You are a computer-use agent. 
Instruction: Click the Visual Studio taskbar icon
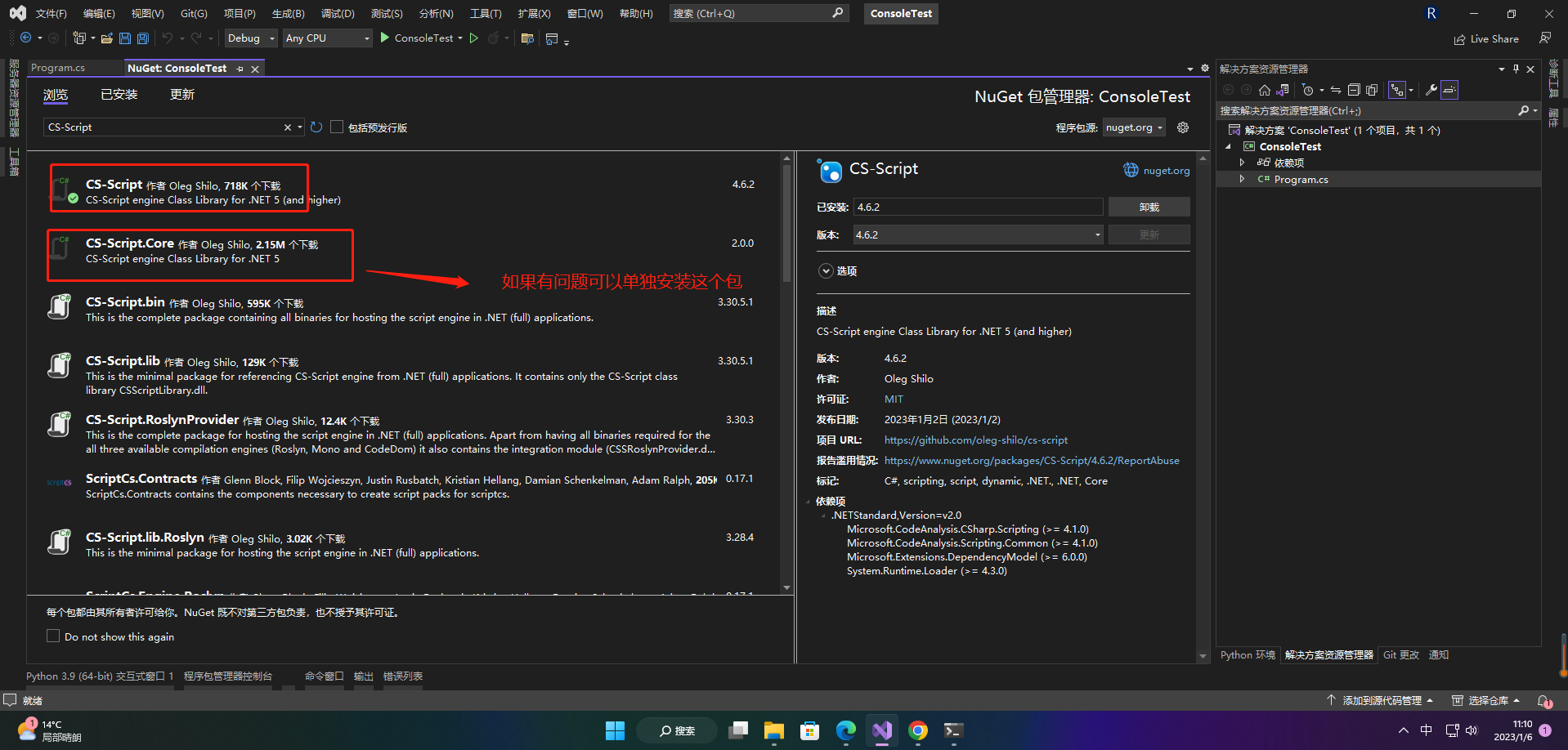point(882,730)
